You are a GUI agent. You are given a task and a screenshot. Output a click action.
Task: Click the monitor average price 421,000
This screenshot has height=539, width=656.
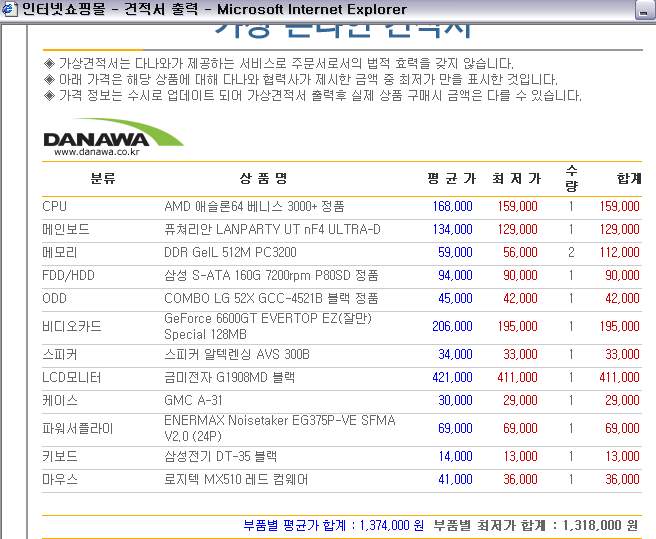point(452,377)
